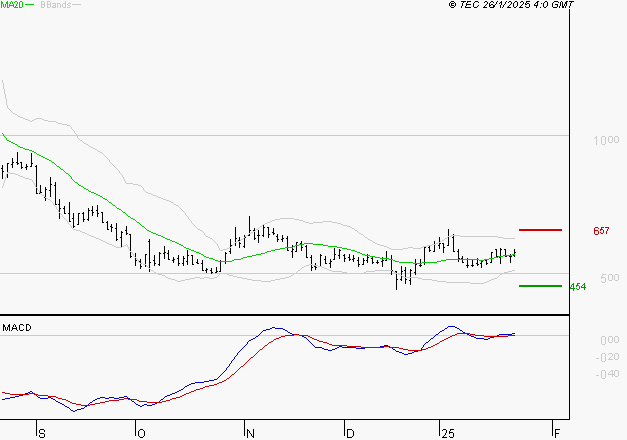Viewport: 627px width, 440px height.
Task: Click the red 657 price label
Action: point(601,231)
